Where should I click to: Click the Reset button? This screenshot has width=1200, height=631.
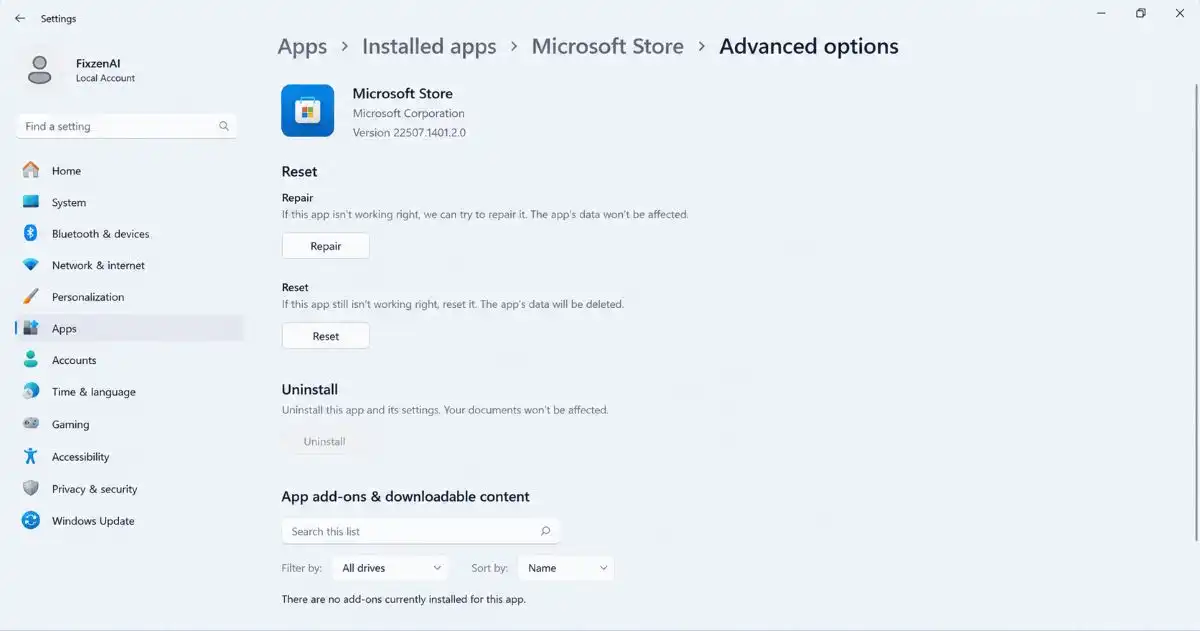pos(326,336)
